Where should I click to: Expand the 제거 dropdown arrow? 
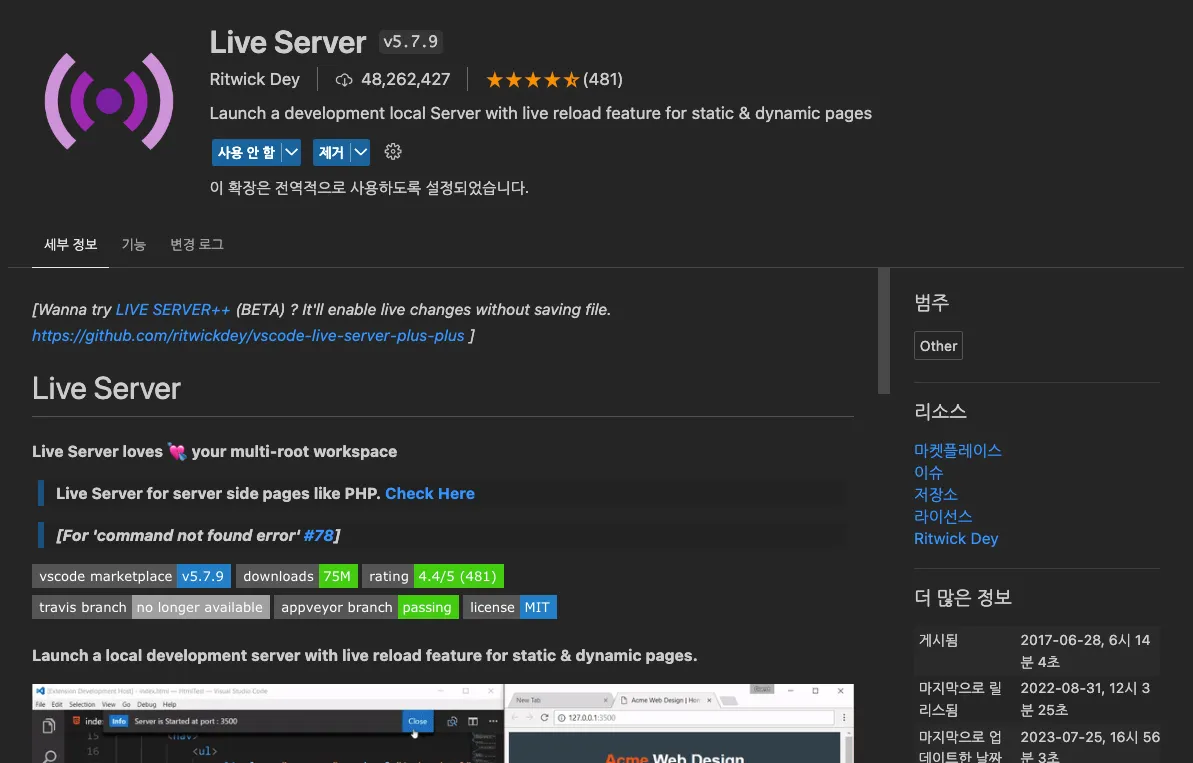(x=361, y=152)
